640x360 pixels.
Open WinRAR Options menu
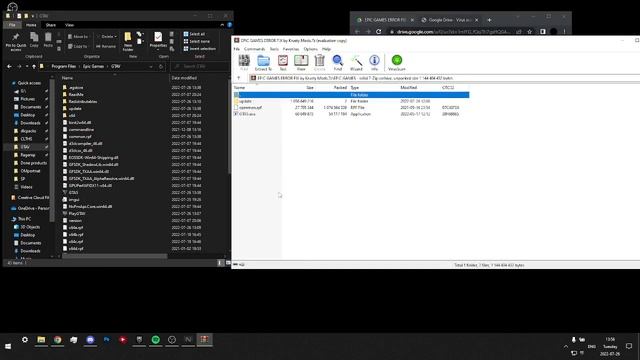tap(310, 49)
